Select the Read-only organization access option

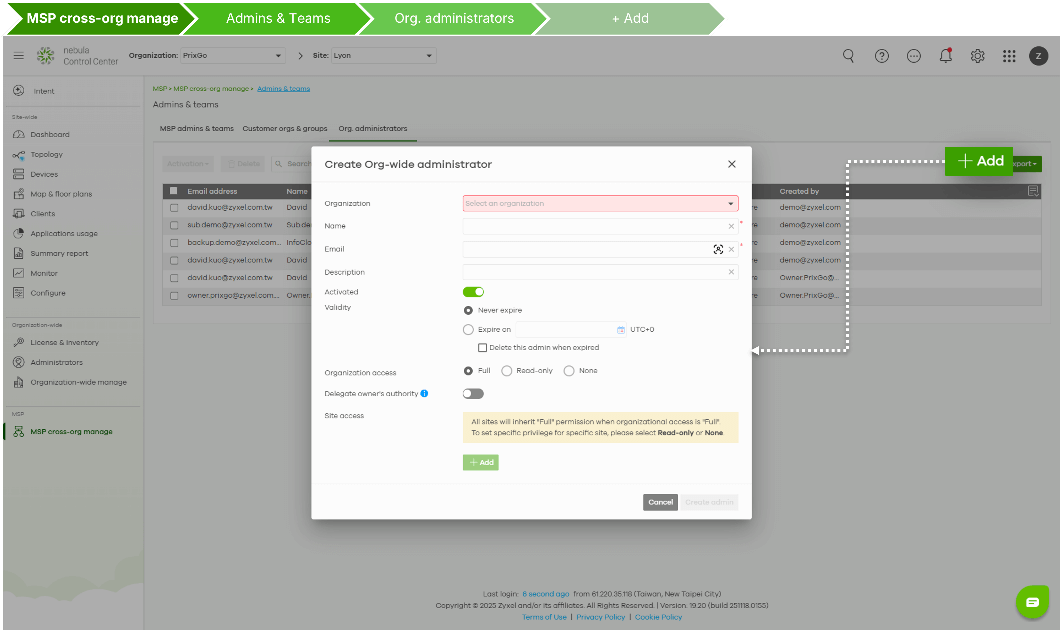click(x=508, y=370)
